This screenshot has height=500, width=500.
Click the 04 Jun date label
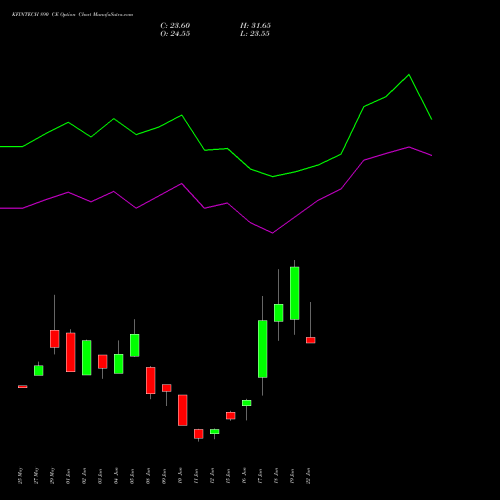(117, 476)
